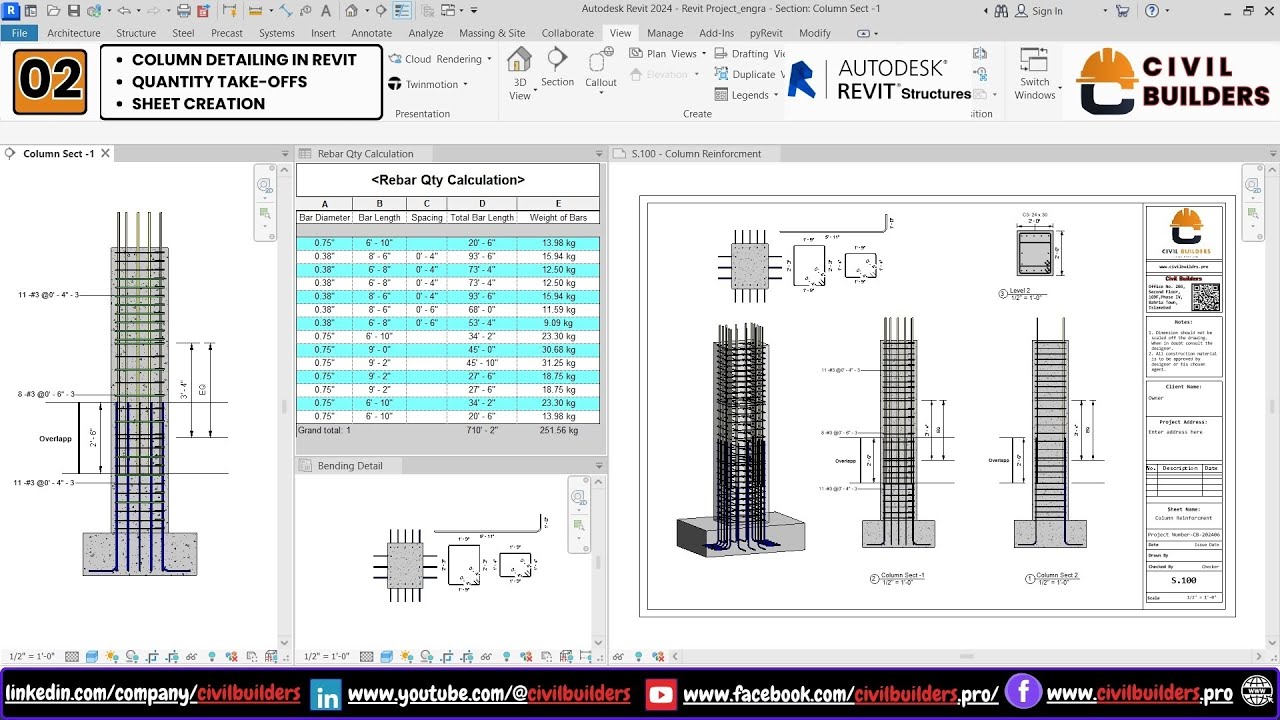The height and width of the screenshot is (720, 1280).
Task: Toggle Sun Path icon in Bending Detail view bar
Action: click(406, 656)
